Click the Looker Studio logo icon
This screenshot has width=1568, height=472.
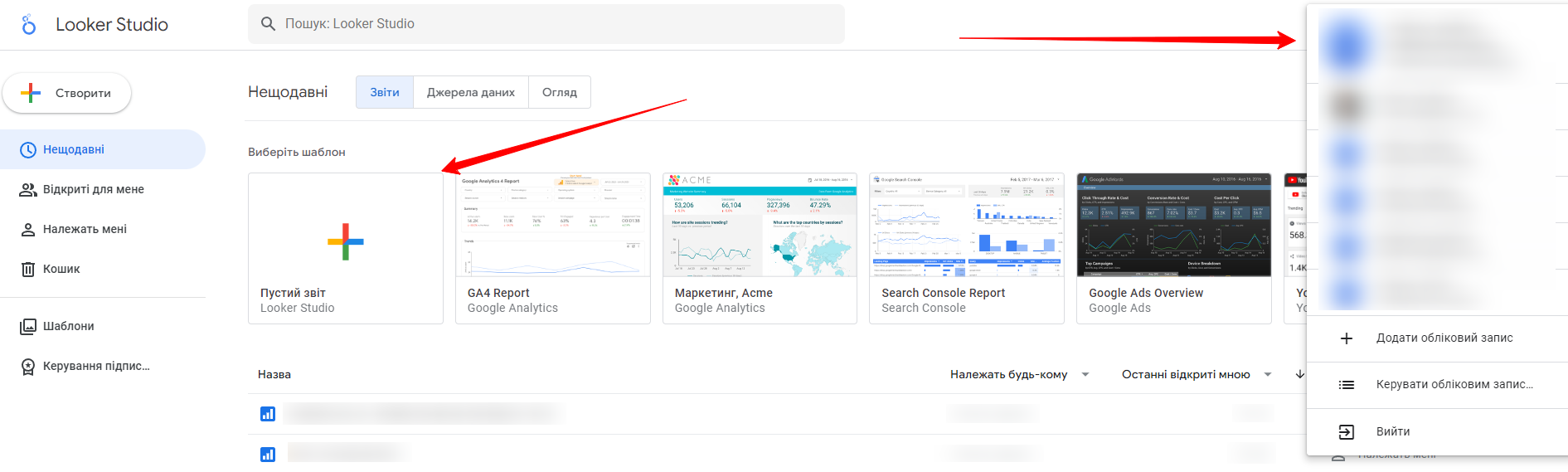(x=29, y=24)
